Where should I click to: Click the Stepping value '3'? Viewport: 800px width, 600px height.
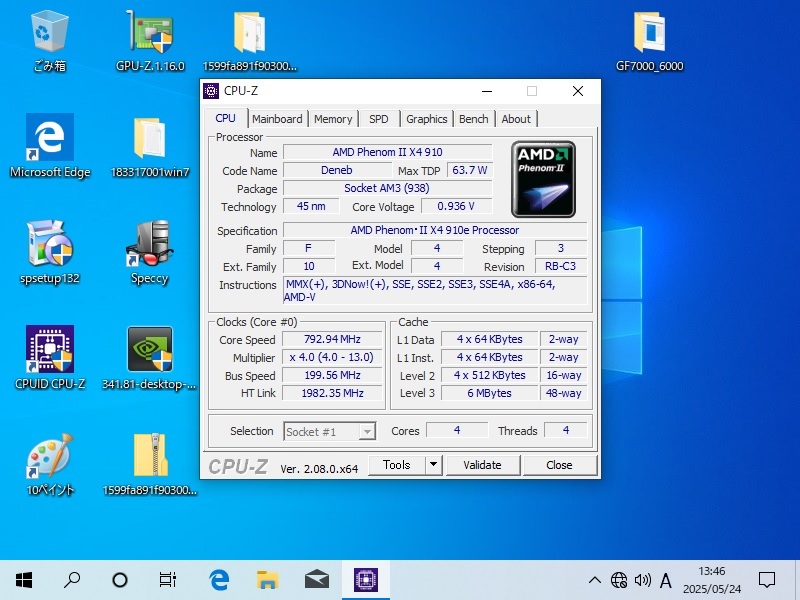[561, 248]
